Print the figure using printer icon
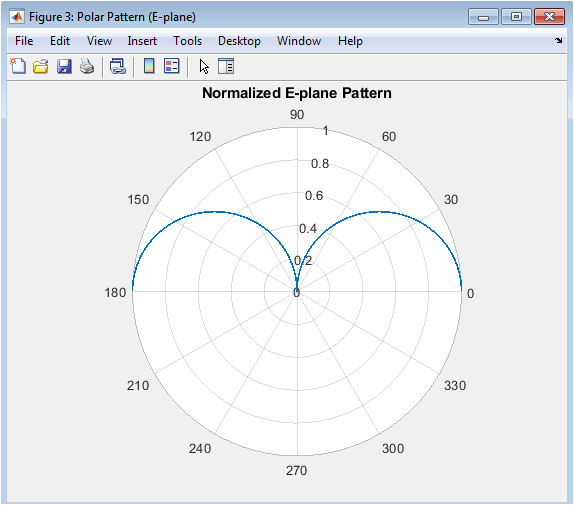The width and height of the screenshot is (574, 505). click(87, 67)
